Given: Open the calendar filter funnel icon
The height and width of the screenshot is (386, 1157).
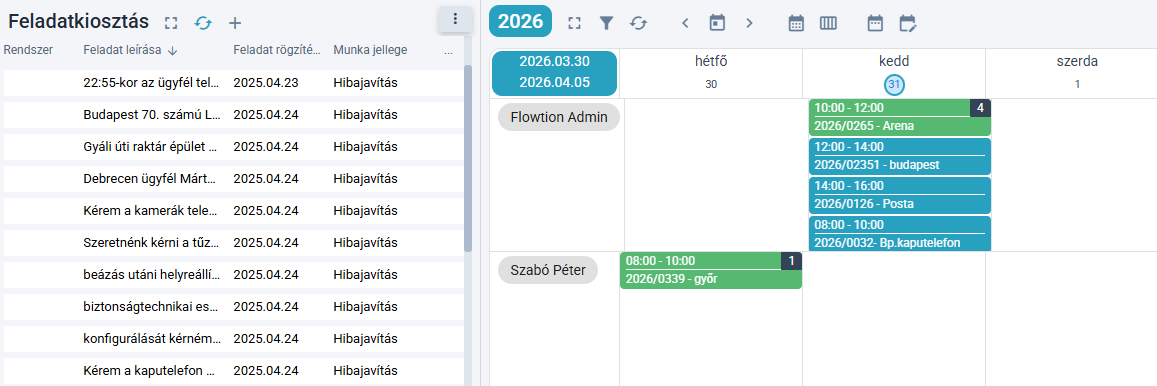Looking at the screenshot, I should (x=606, y=23).
